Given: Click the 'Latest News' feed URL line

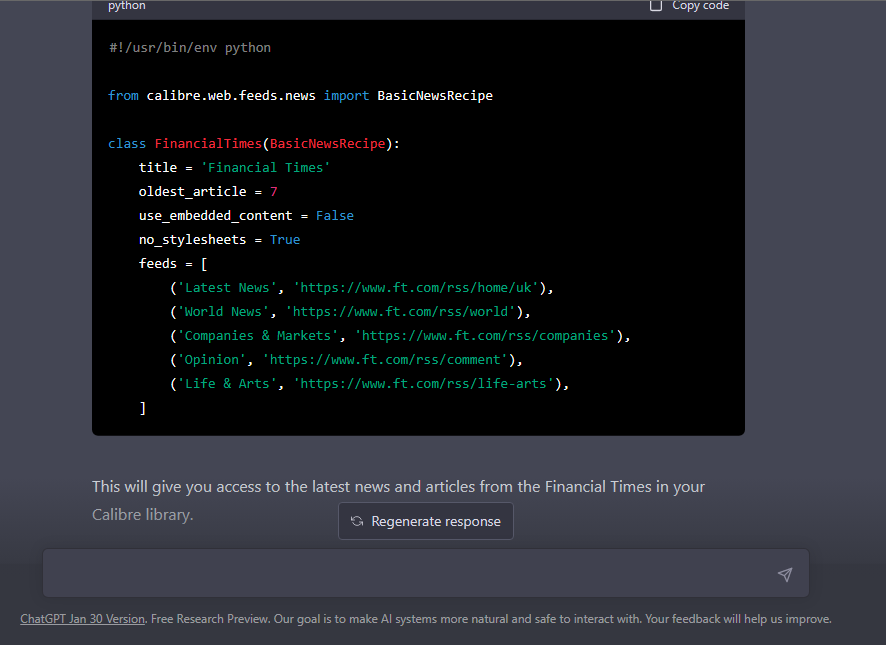Looking at the screenshot, I should click(x=362, y=288).
